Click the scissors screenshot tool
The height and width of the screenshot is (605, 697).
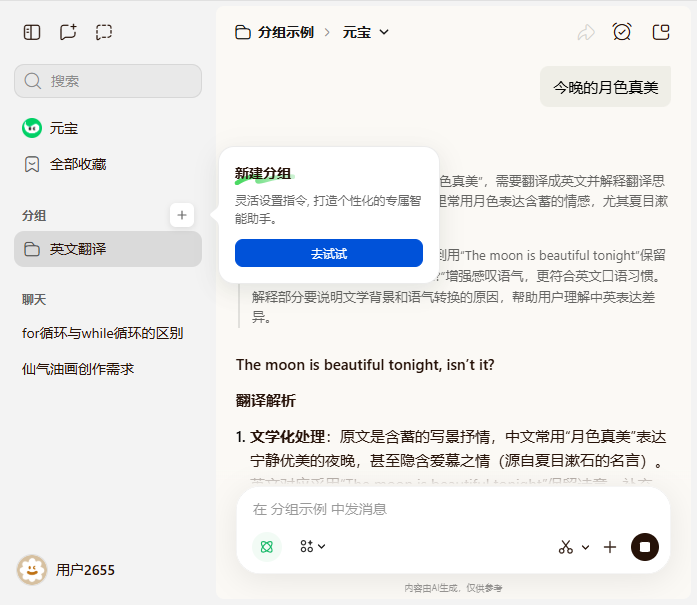[566, 547]
